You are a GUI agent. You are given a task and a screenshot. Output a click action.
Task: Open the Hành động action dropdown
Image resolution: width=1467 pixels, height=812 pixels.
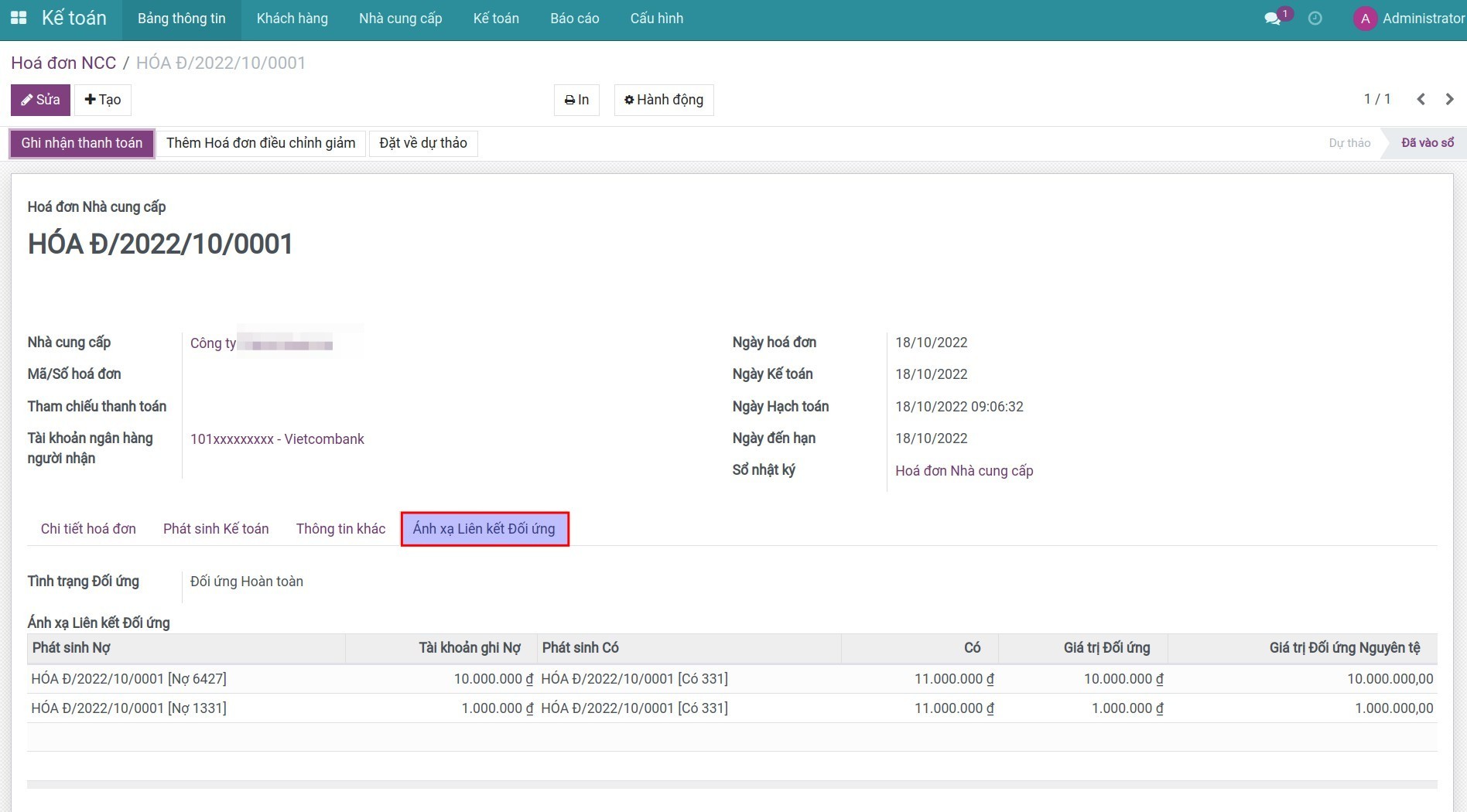[664, 100]
